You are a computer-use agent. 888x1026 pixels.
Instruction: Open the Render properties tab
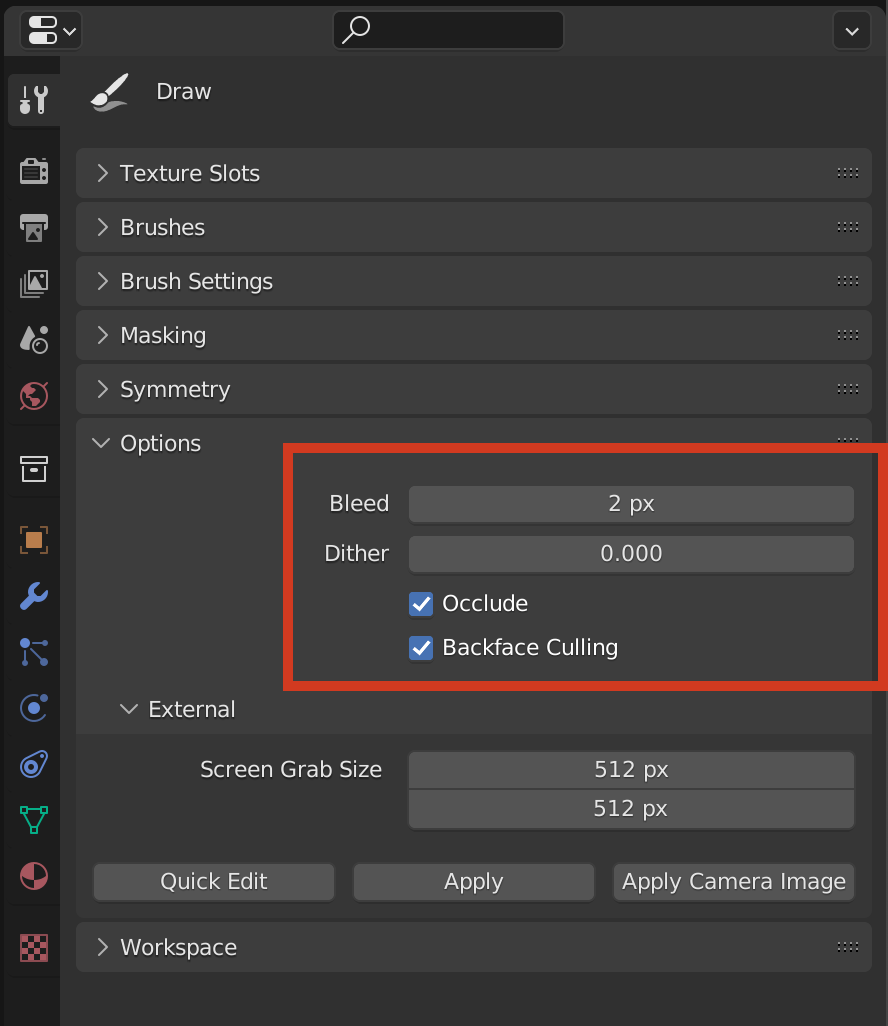(34, 171)
